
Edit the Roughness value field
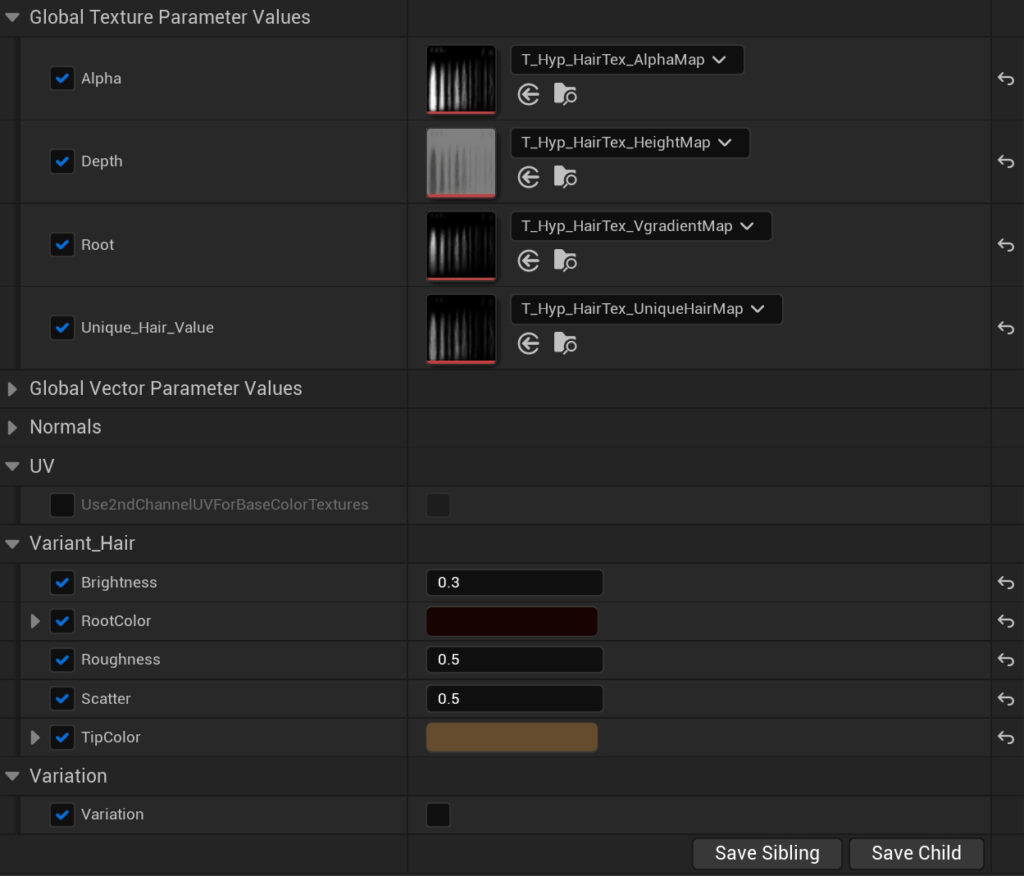click(x=514, y=659)
